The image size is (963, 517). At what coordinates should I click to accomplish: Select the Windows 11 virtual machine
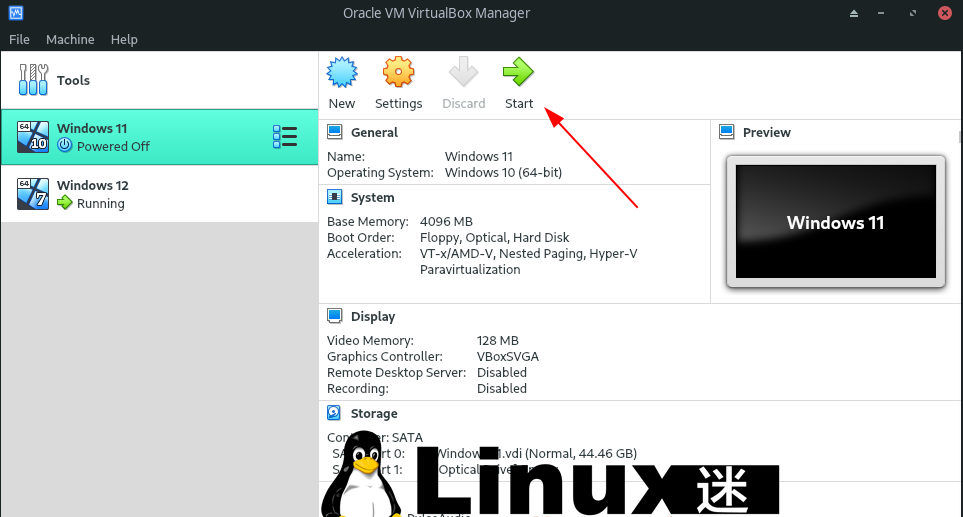point(159,137)
